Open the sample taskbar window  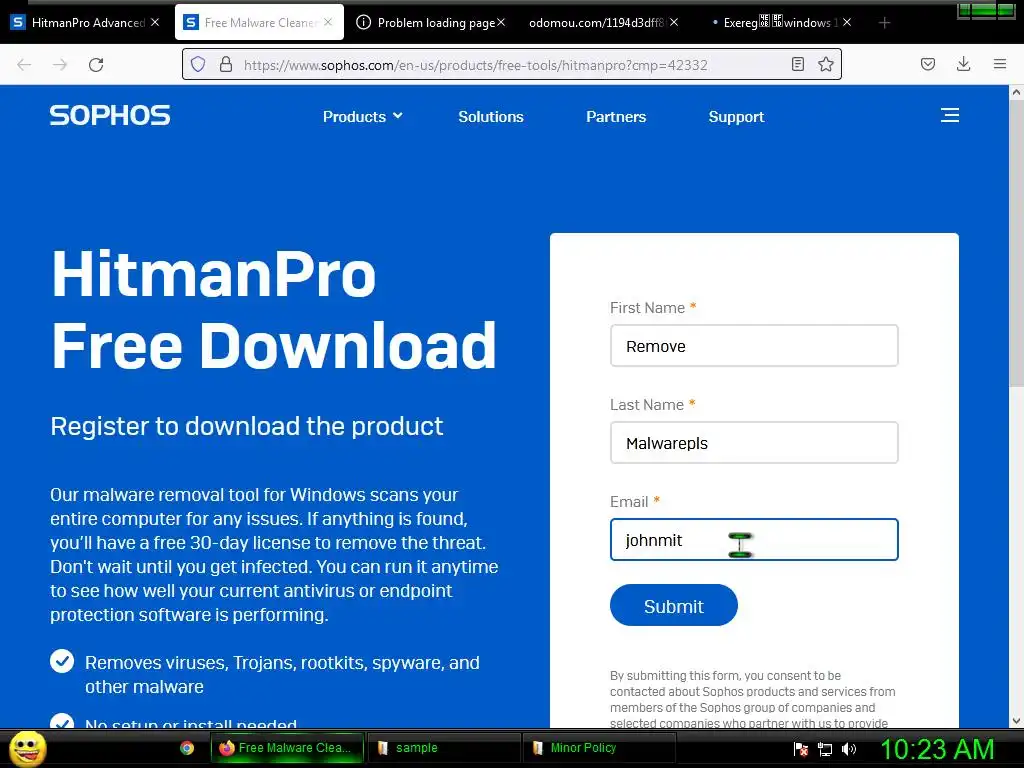coord(443,748)
